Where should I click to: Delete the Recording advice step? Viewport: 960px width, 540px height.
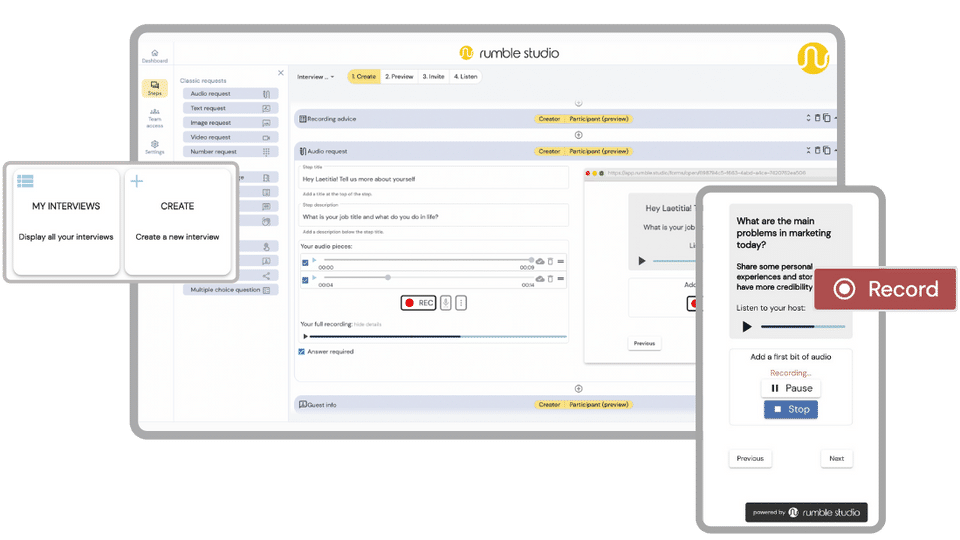tap(817, 118)
